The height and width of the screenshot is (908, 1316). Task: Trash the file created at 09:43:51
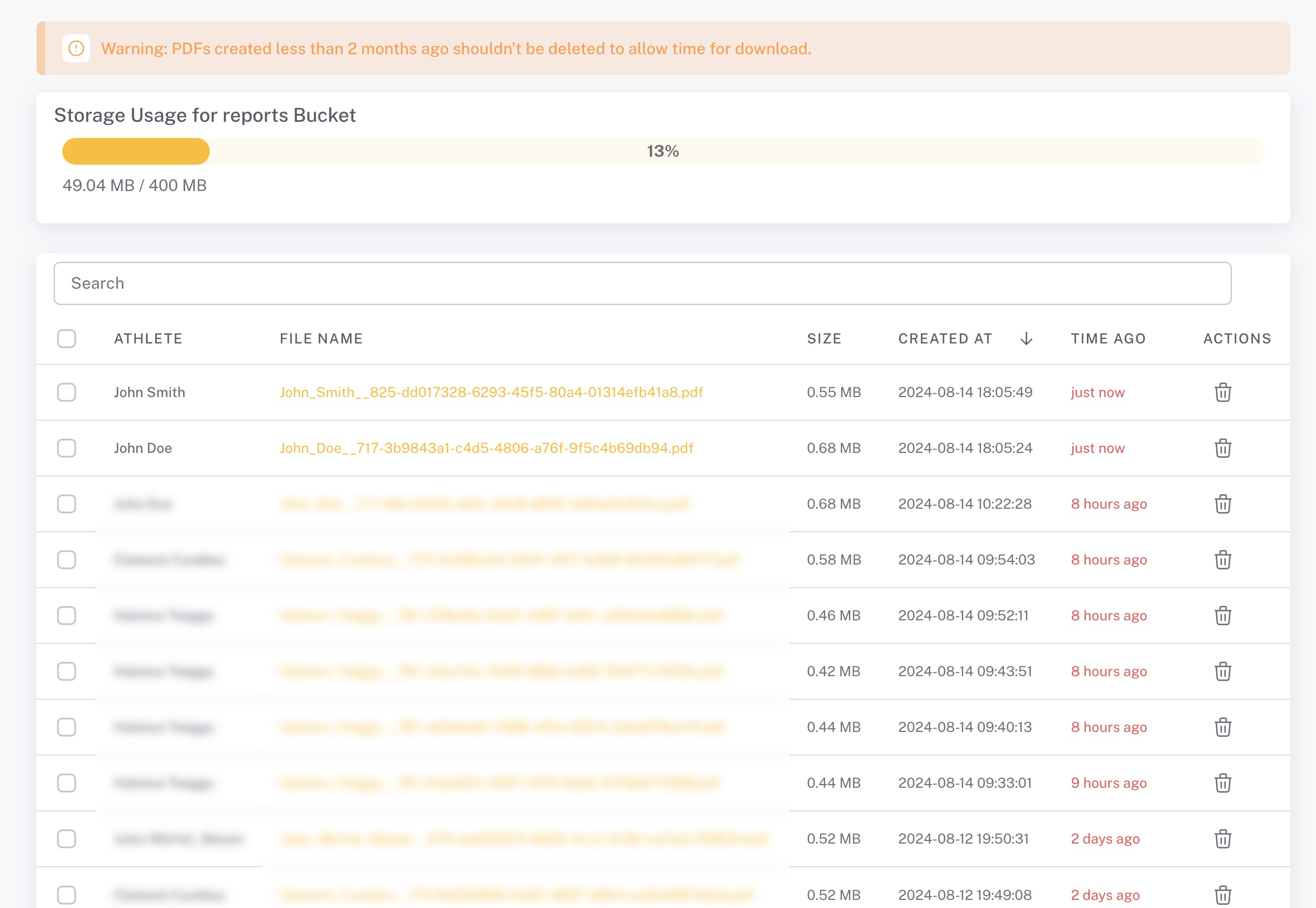(x=1223, y=671)
